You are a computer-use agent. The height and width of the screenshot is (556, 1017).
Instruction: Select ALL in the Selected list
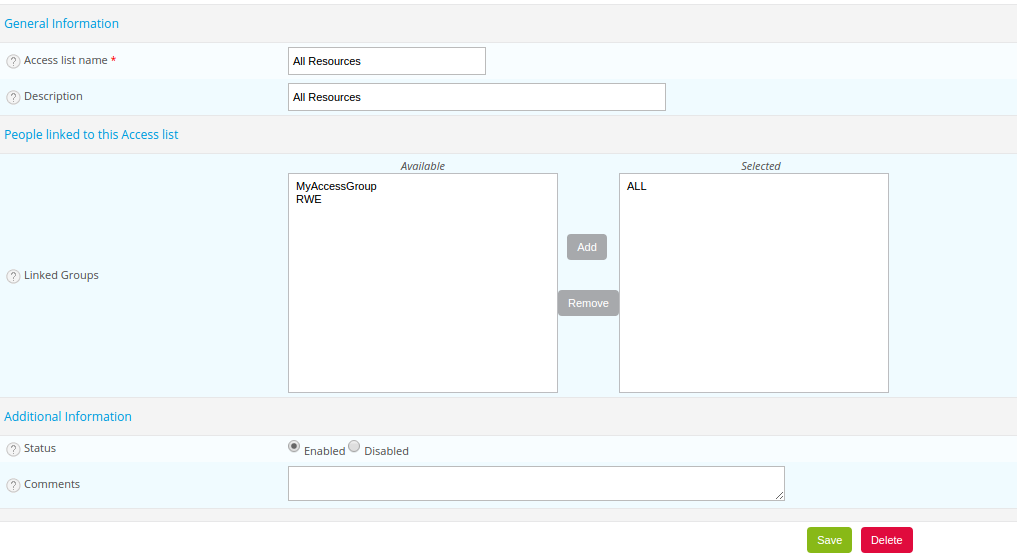pyautogui.click(x=636, y=186)
